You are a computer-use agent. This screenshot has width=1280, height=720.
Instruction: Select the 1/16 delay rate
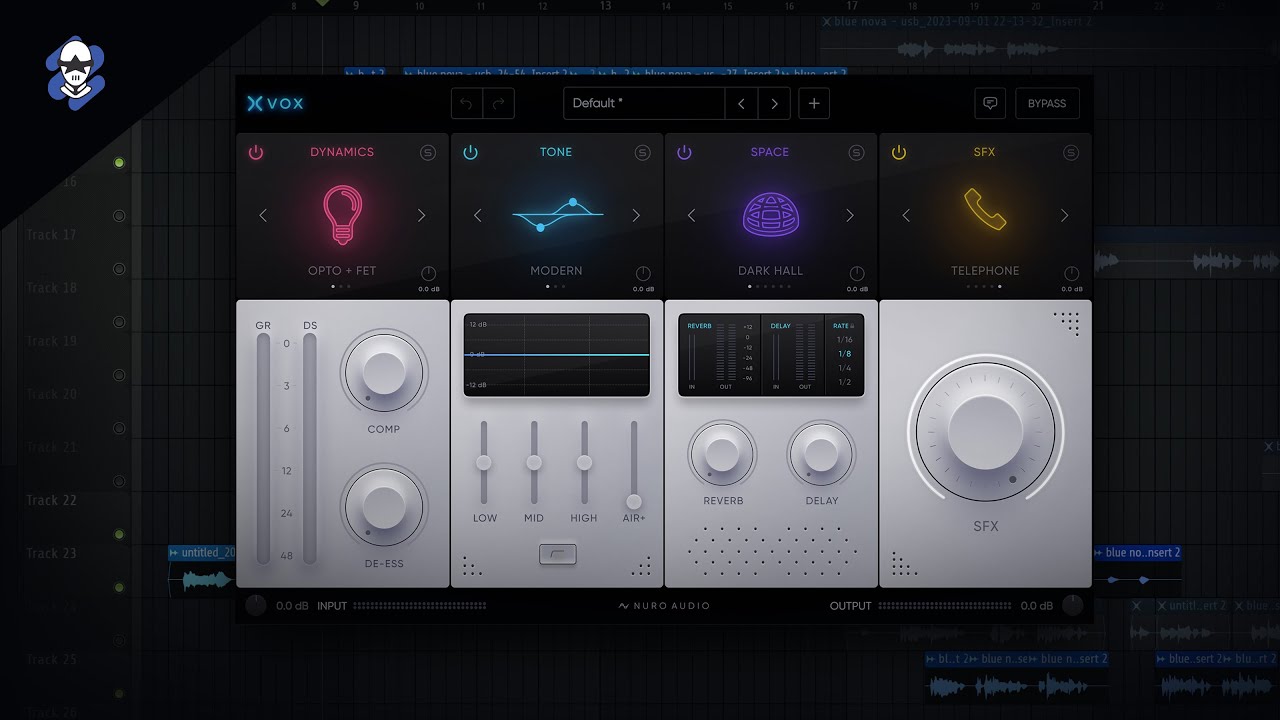[x=844, y=340]
